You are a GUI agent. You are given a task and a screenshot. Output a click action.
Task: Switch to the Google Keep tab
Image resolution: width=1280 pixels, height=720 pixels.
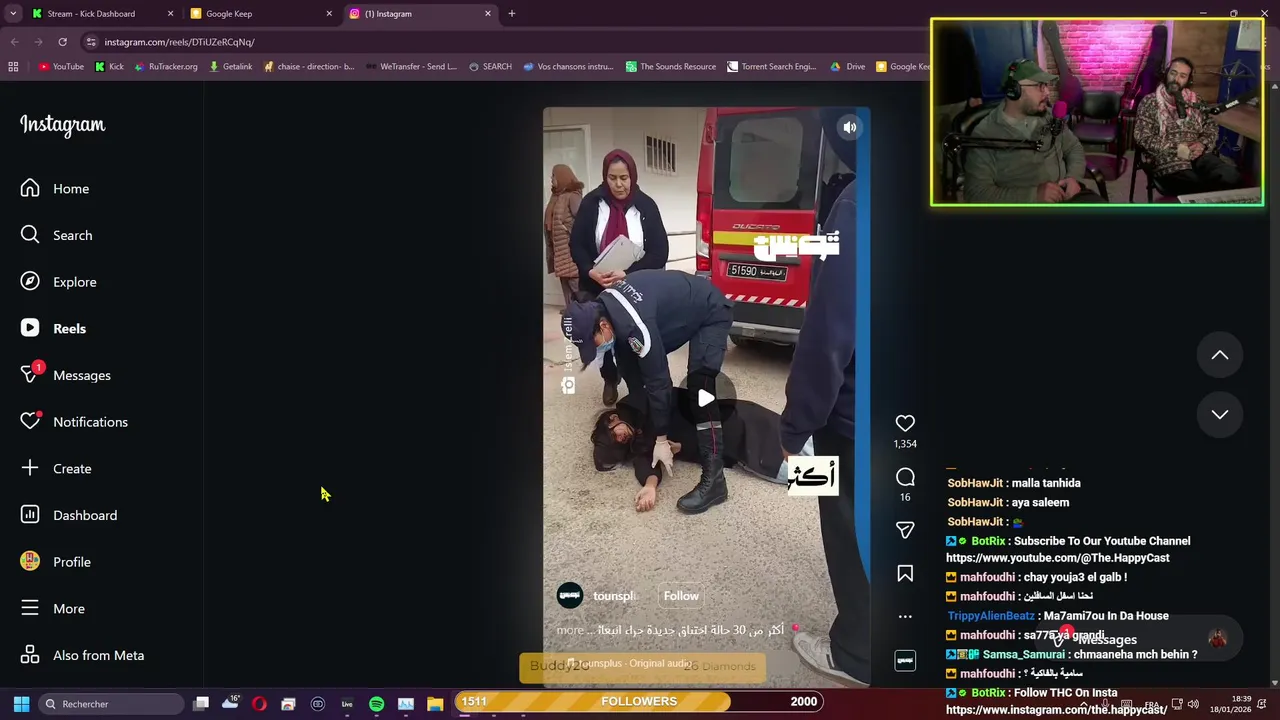pyautogui.click(x=260, y=14)
